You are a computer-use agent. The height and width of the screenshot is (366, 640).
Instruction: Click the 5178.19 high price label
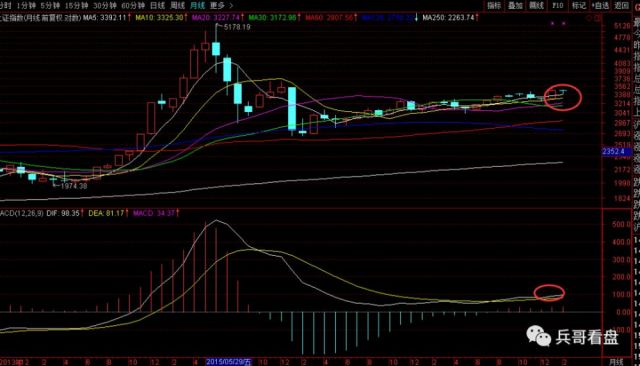(x=237, y=27)
